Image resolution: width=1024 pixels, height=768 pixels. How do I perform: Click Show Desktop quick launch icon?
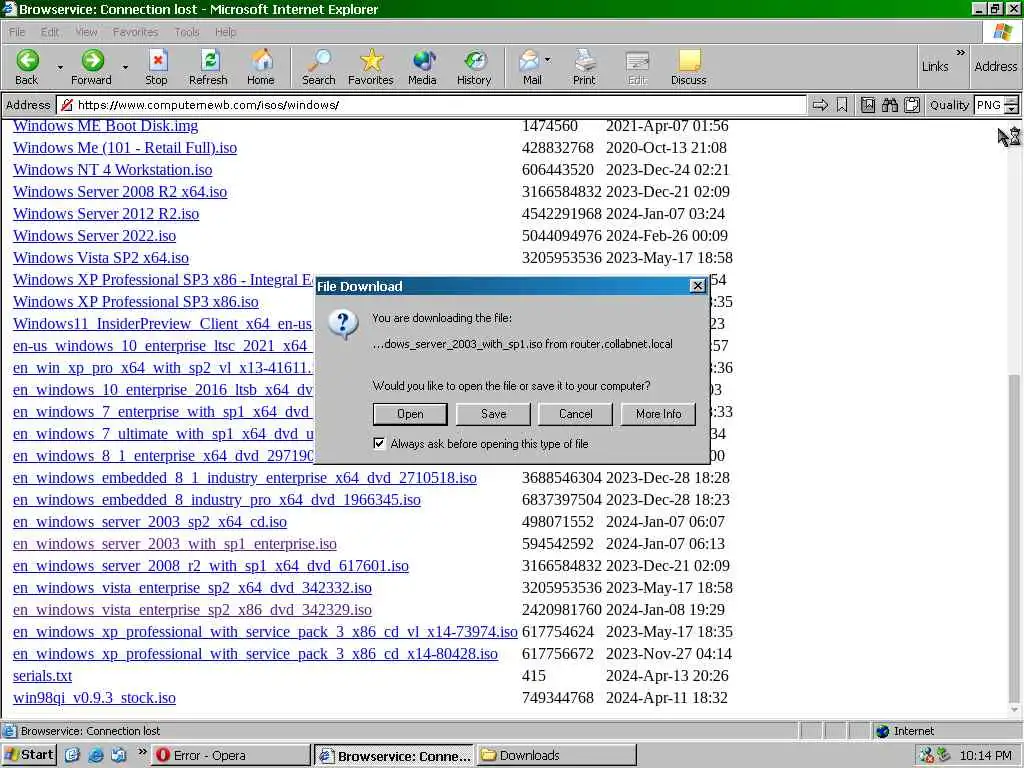coord(72,755)
